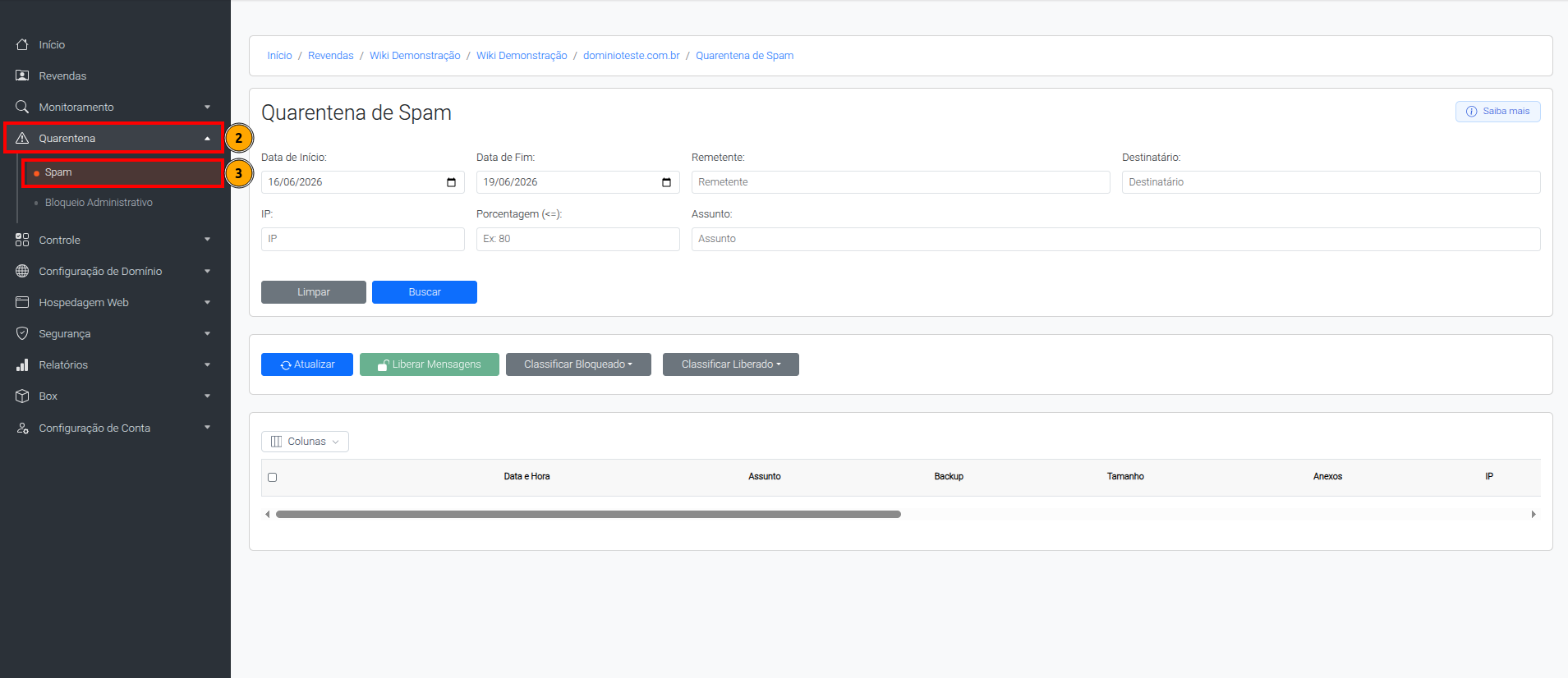This screenshot has height=678, width=1568.
Task: Tick the select-all checkbox in table header
Action: click(273, 477)
